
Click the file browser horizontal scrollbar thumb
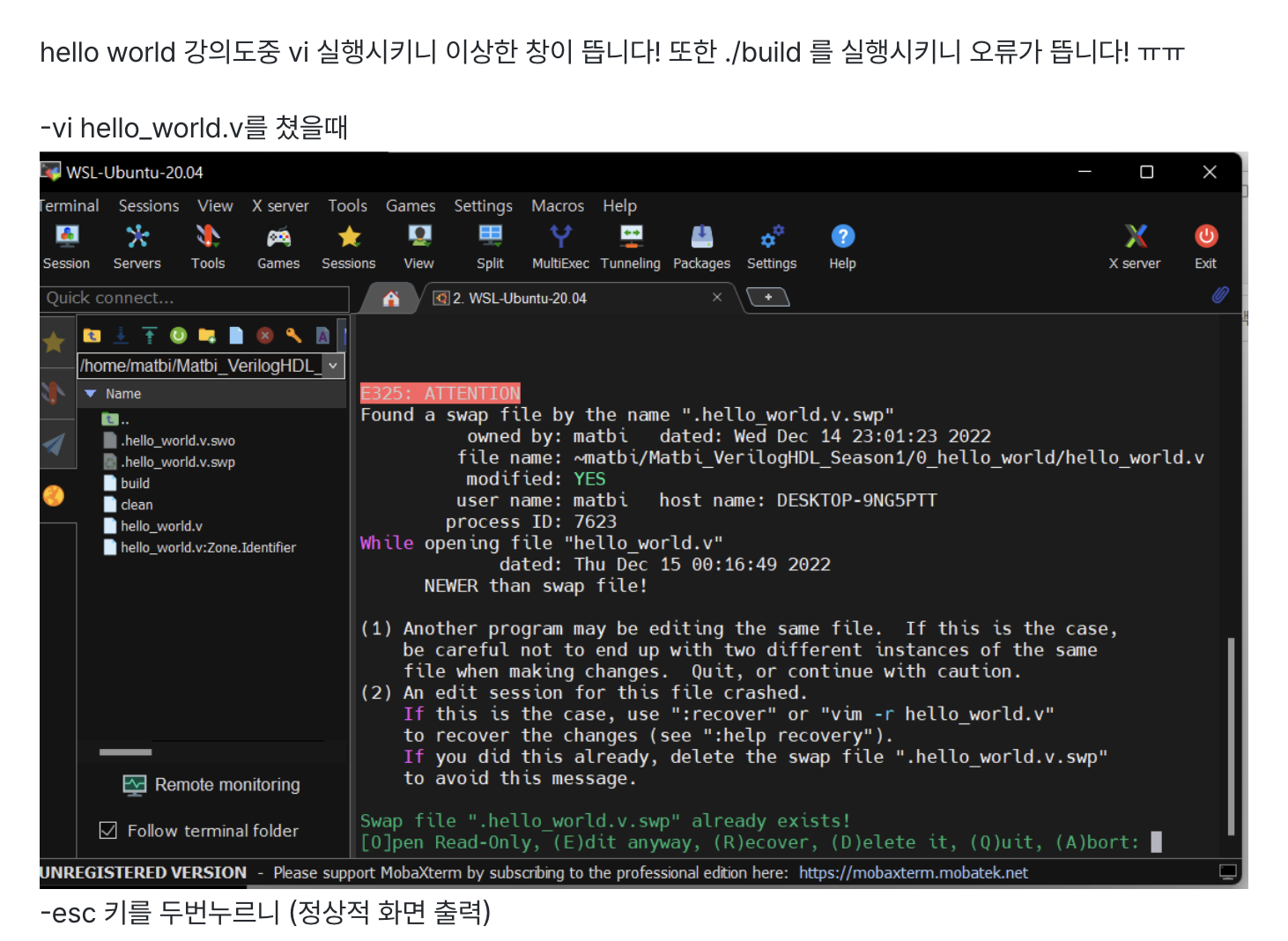click(126, 752)
